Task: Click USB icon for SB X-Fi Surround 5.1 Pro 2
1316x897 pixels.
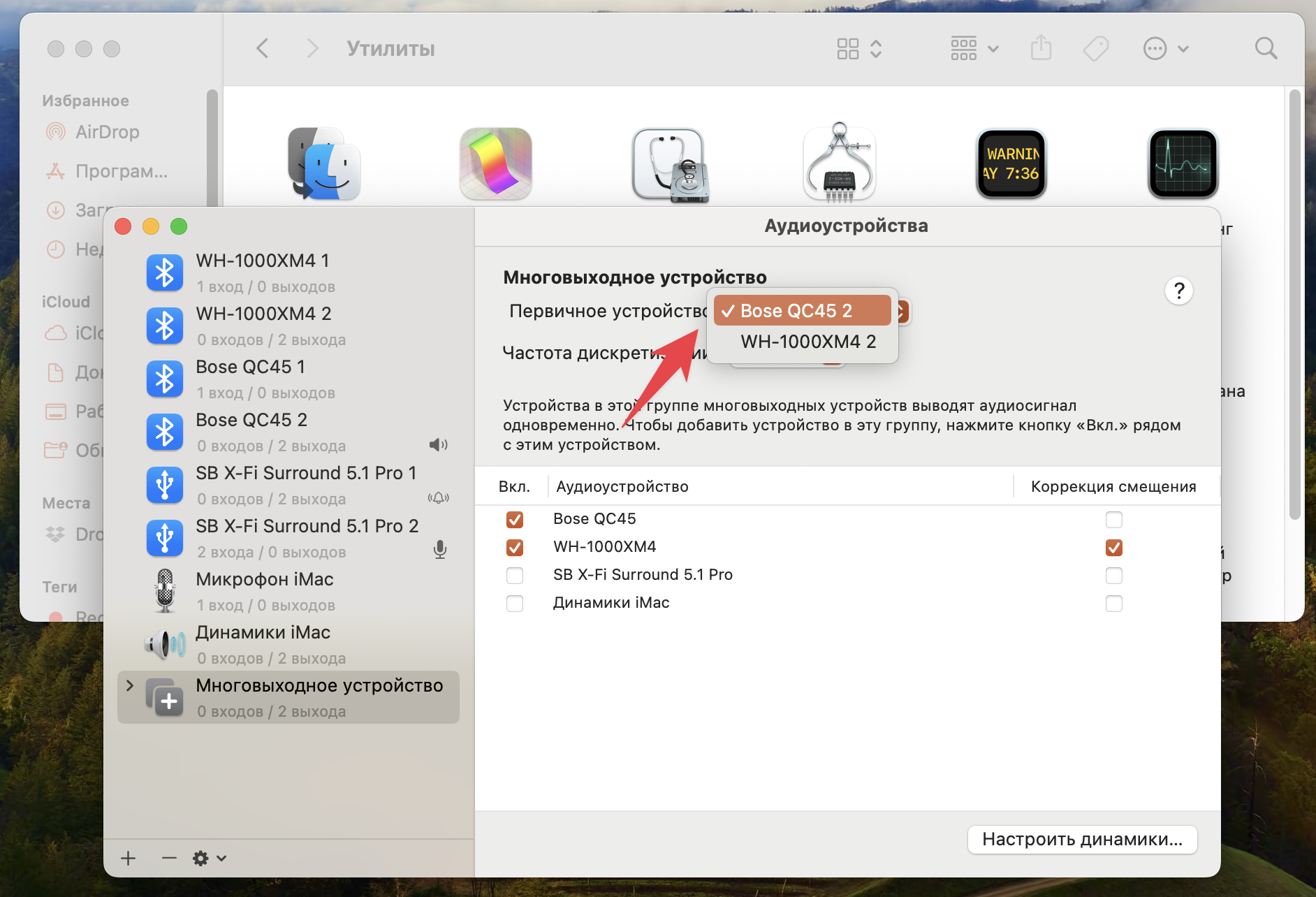Action: coord(164,538)
